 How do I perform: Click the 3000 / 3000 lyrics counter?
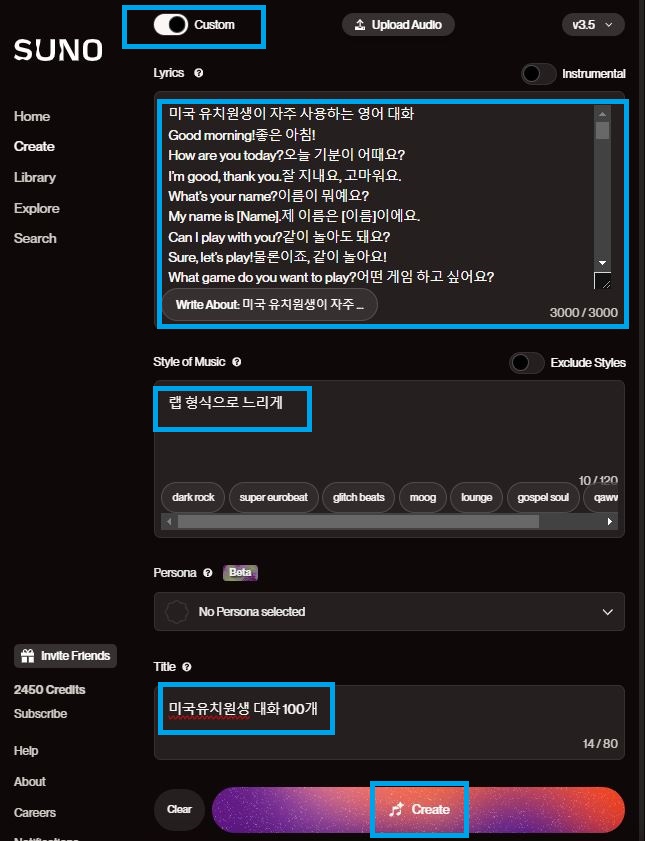pos(583,313)
